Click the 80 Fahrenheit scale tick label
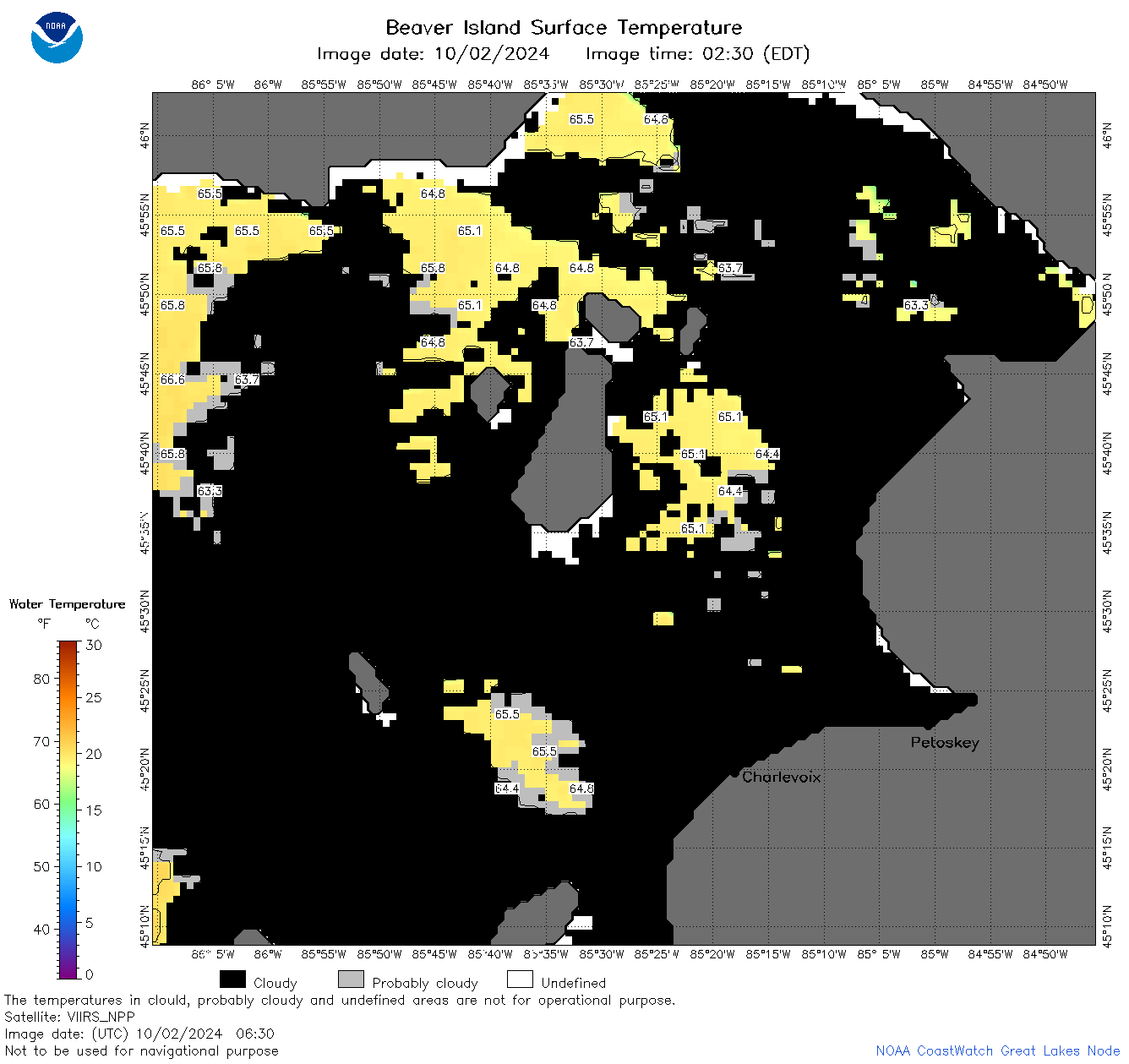 41,679
